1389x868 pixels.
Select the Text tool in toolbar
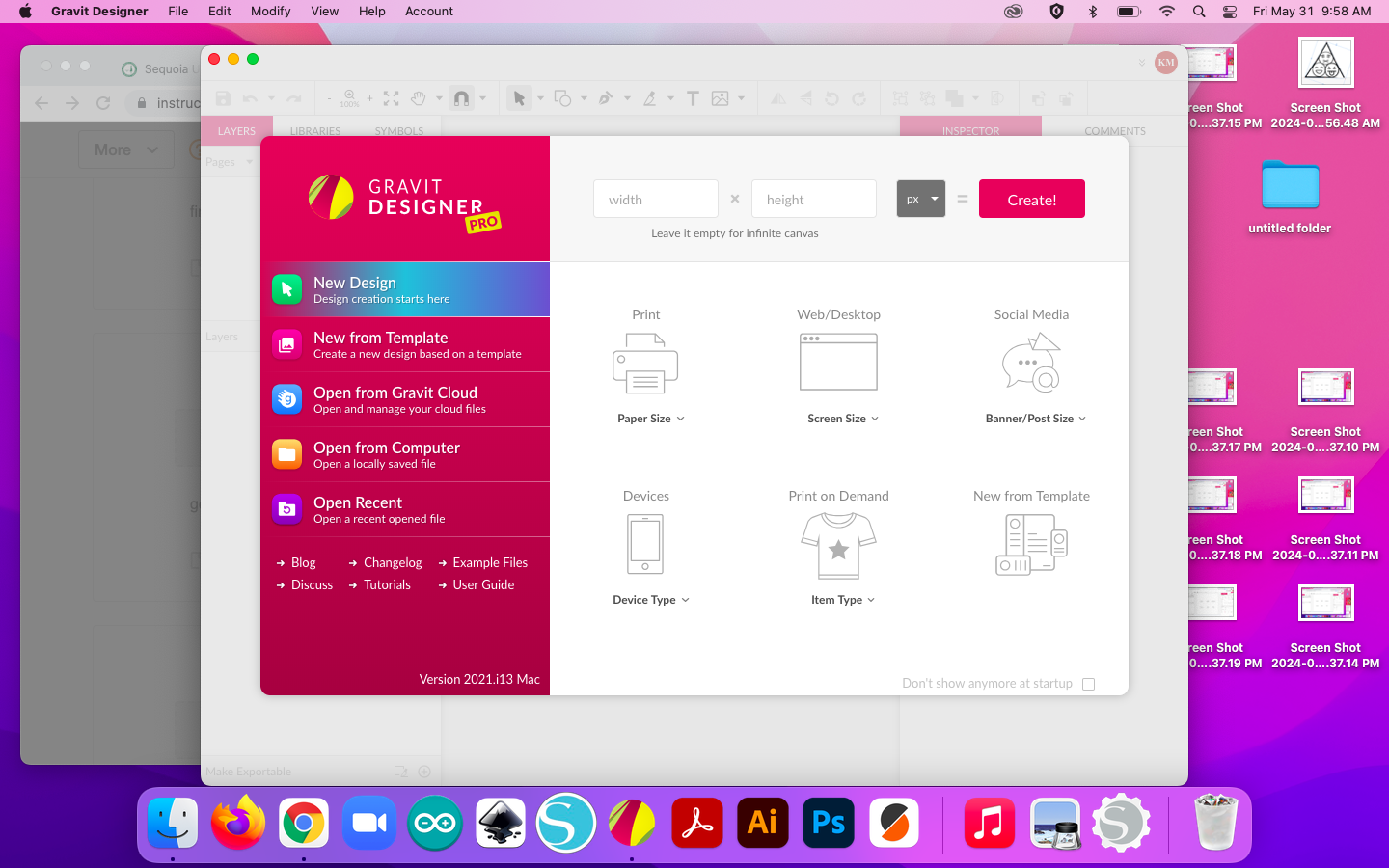pos(693,98)
